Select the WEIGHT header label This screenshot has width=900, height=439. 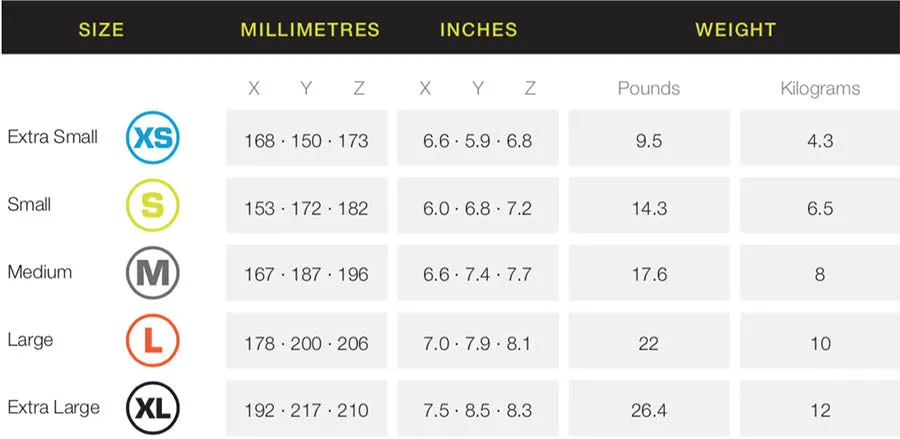[x=735, y=29]
